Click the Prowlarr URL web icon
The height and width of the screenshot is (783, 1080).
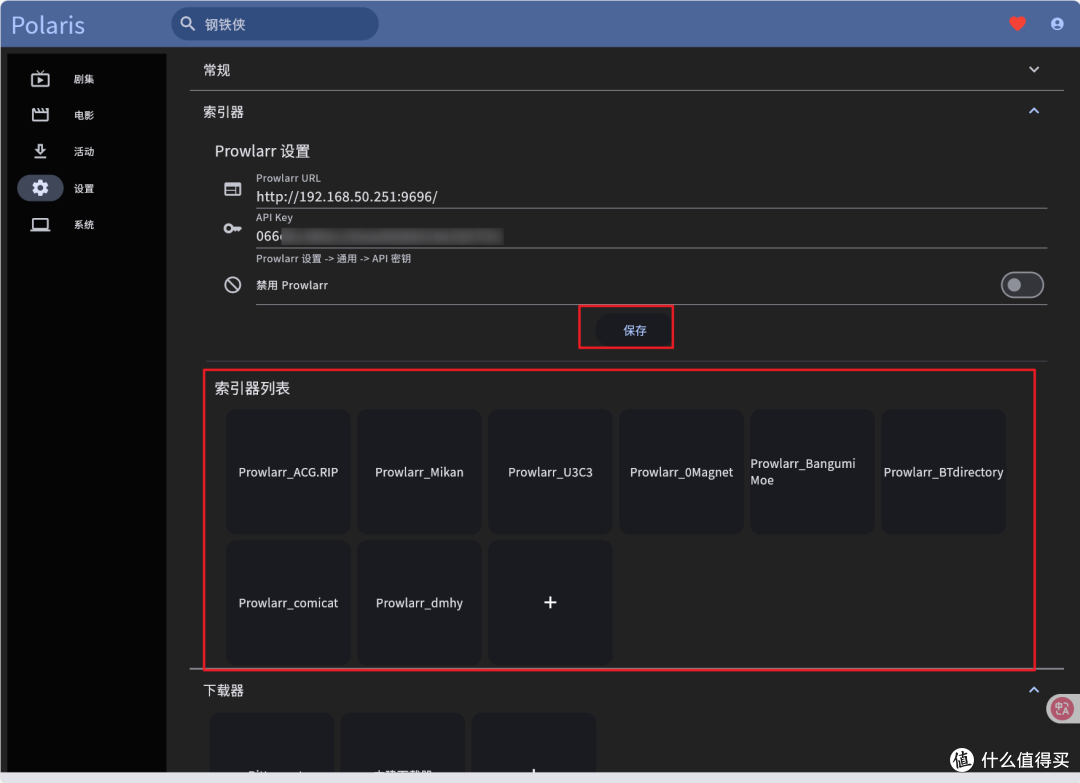click(233, 189)
